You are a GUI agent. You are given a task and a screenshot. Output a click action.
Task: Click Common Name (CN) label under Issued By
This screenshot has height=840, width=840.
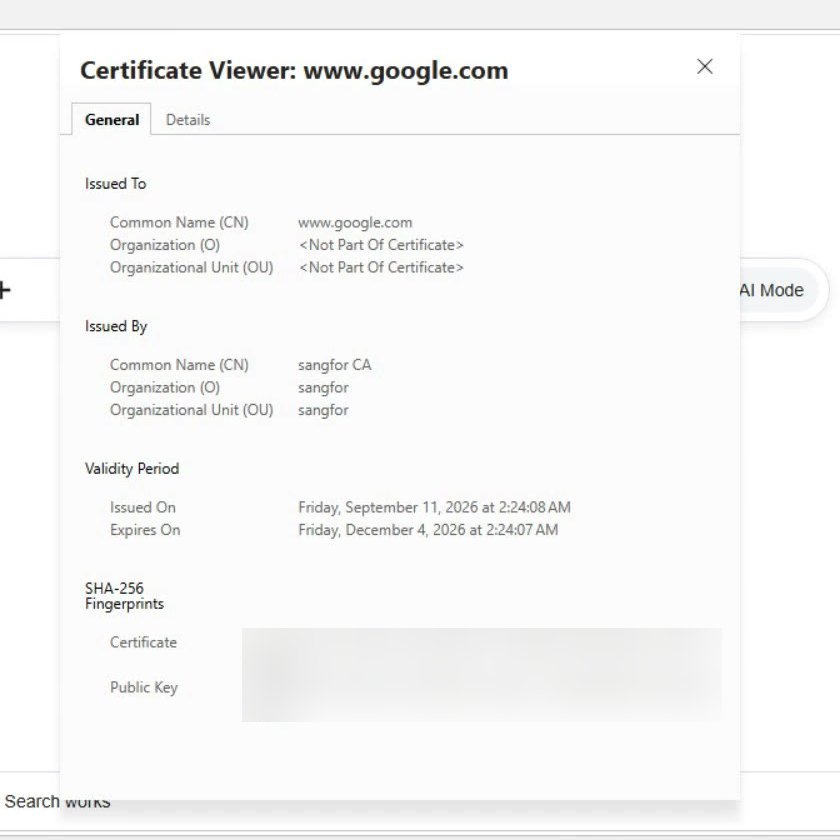[x=179, y=365]
